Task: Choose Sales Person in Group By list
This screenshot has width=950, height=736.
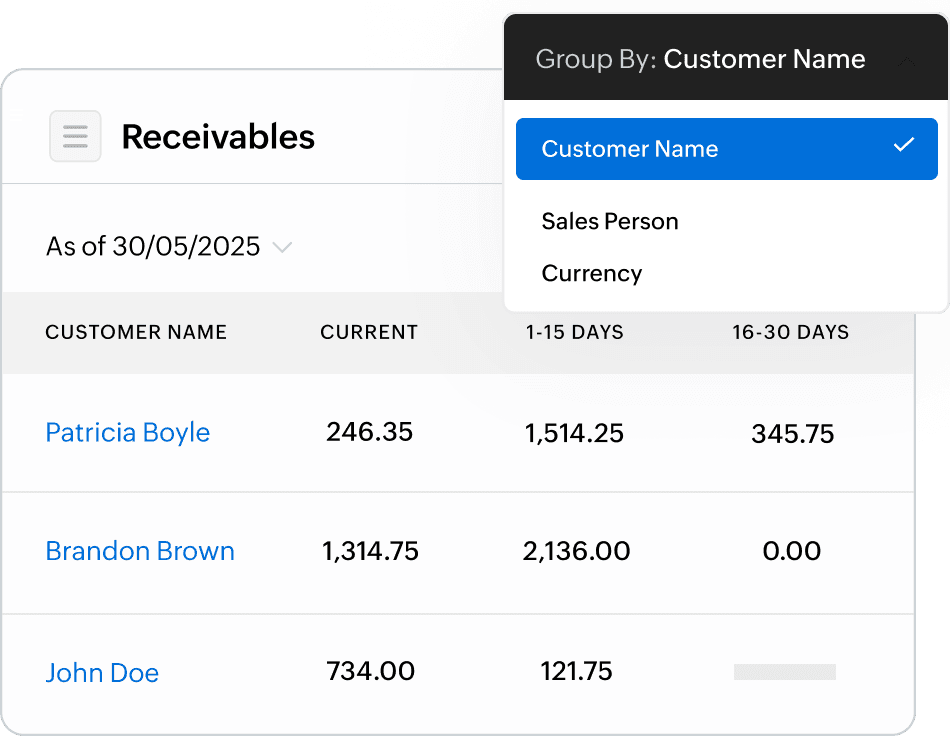Action: 610,221
